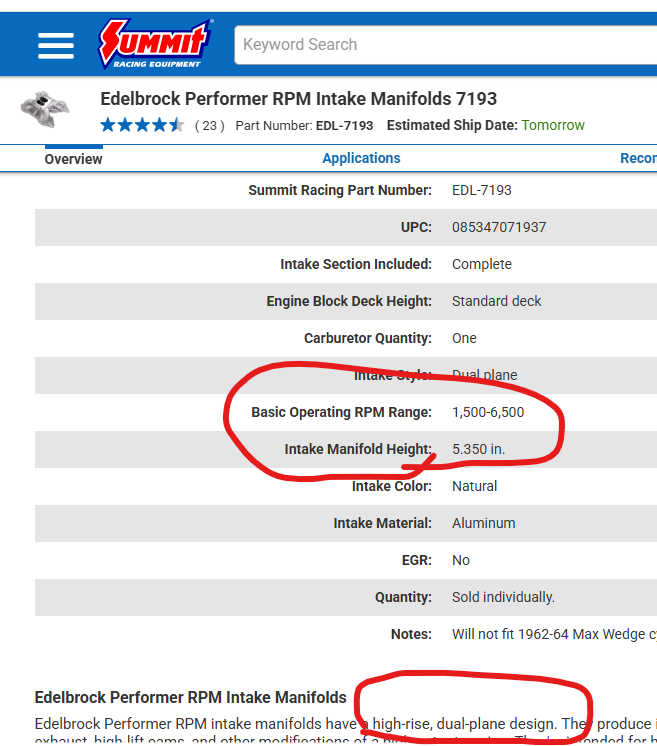Click the bold description section heading
Image resolution: width=657 pixels, height=746 pixels.
pos(191,697)
